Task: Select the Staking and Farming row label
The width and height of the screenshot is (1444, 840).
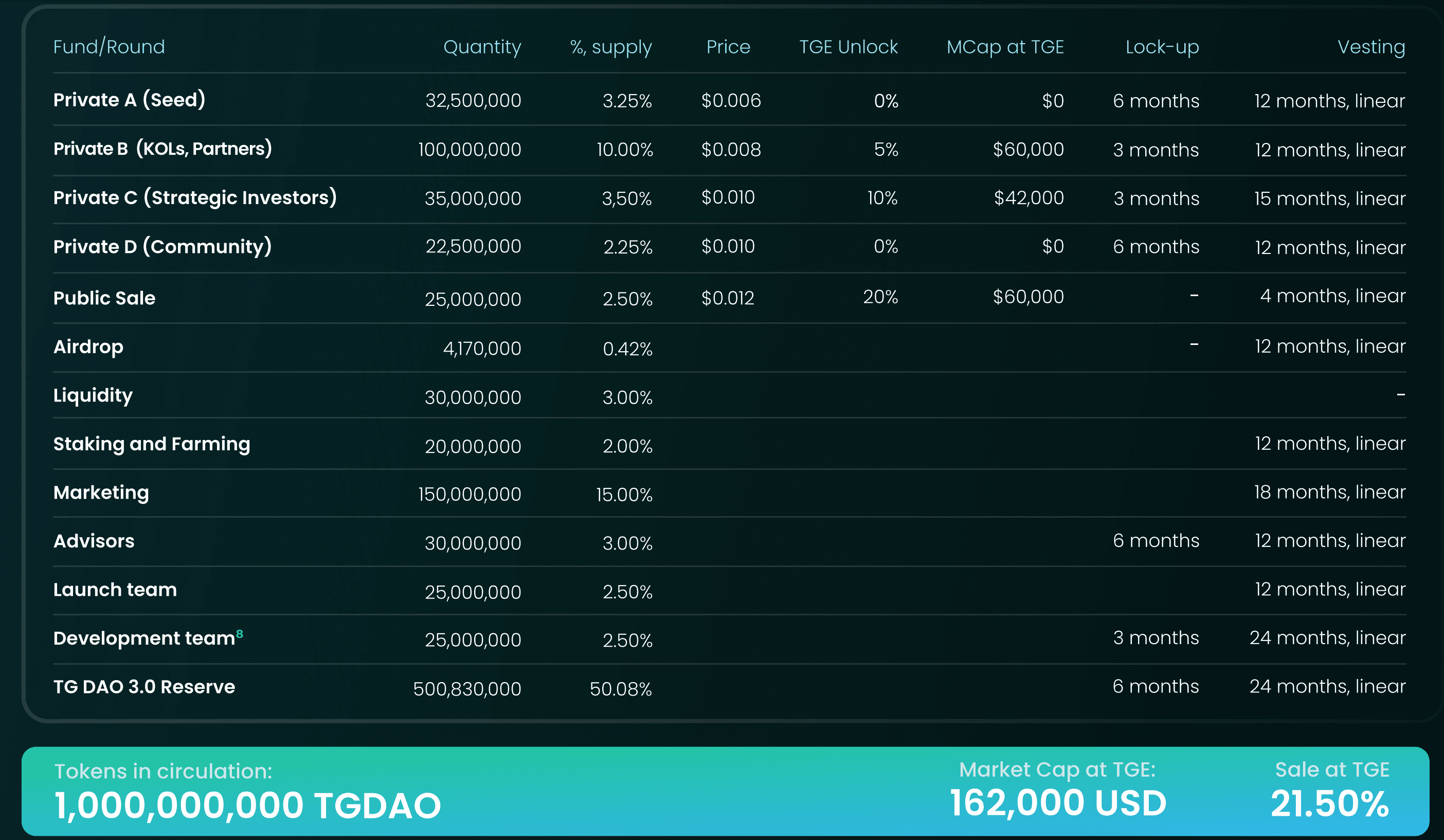Action: (152, 444)
